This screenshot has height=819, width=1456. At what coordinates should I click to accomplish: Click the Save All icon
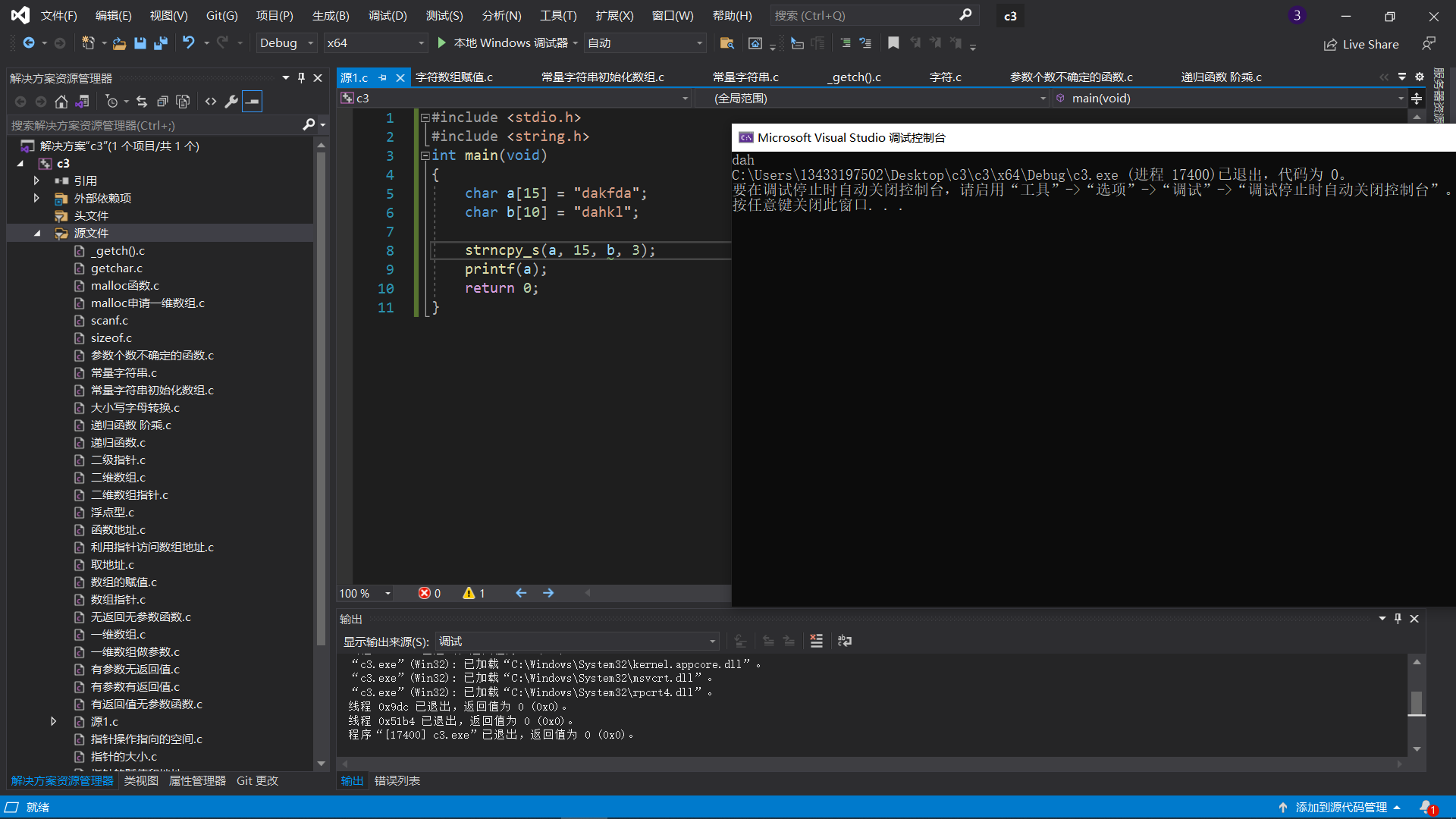[x=160, y=43]
